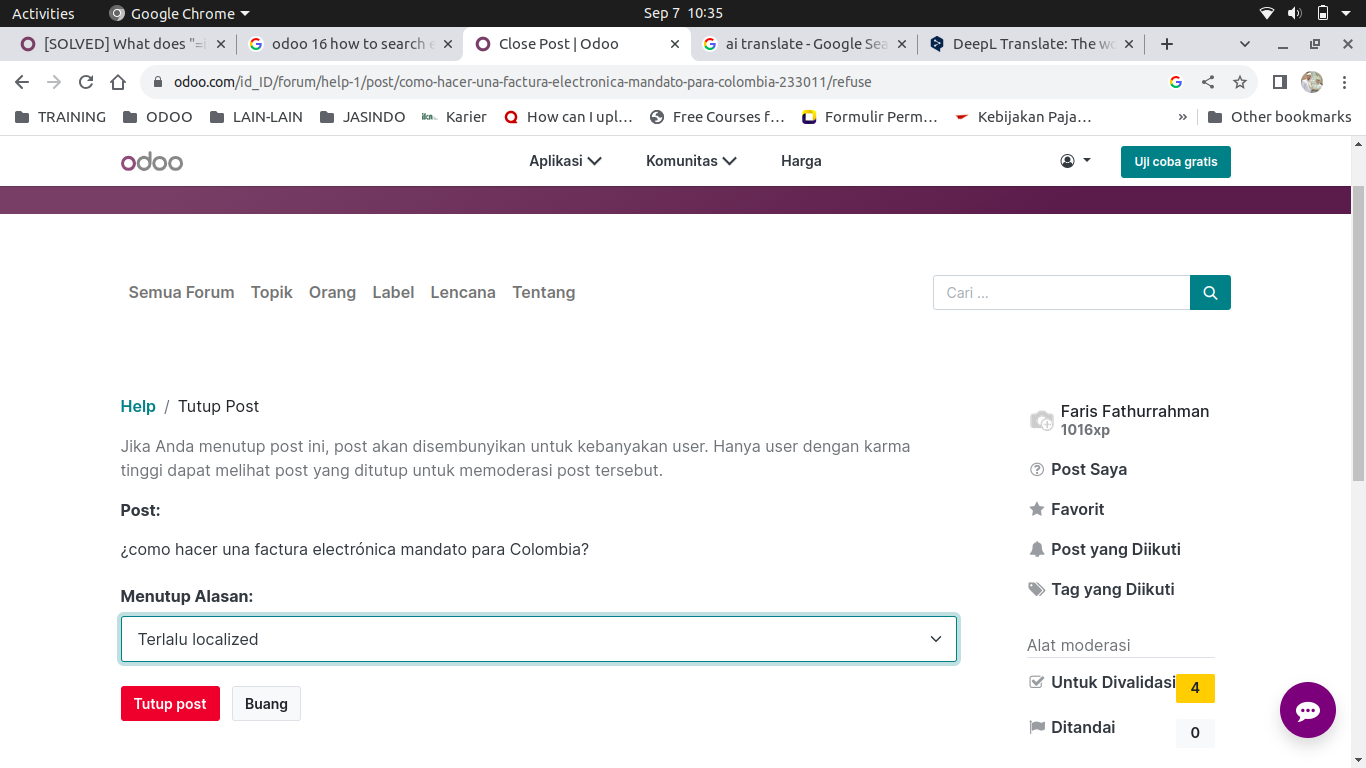The width and height of the screenshot is (1366, 768).
Task: Click the share page icon in address bar
Action: coord(1208,82)
